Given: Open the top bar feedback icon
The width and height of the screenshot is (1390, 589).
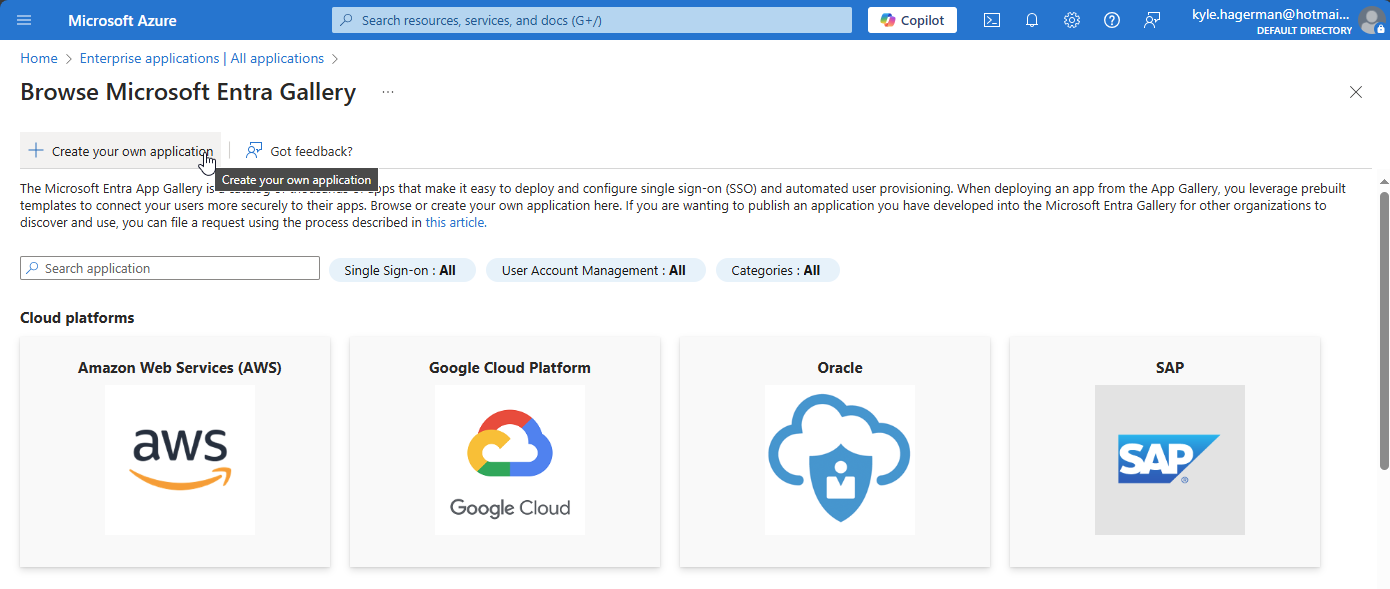Looking at the screenshot, I should pyautogui.click(x=1152, y=20).
